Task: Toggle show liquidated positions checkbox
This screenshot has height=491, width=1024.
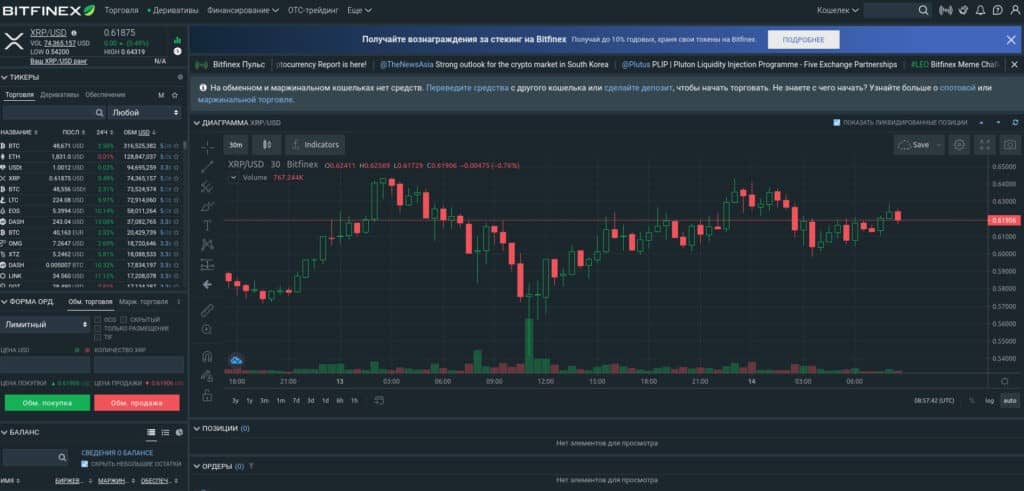Action: pyautogui.click(x=837, y=122)
